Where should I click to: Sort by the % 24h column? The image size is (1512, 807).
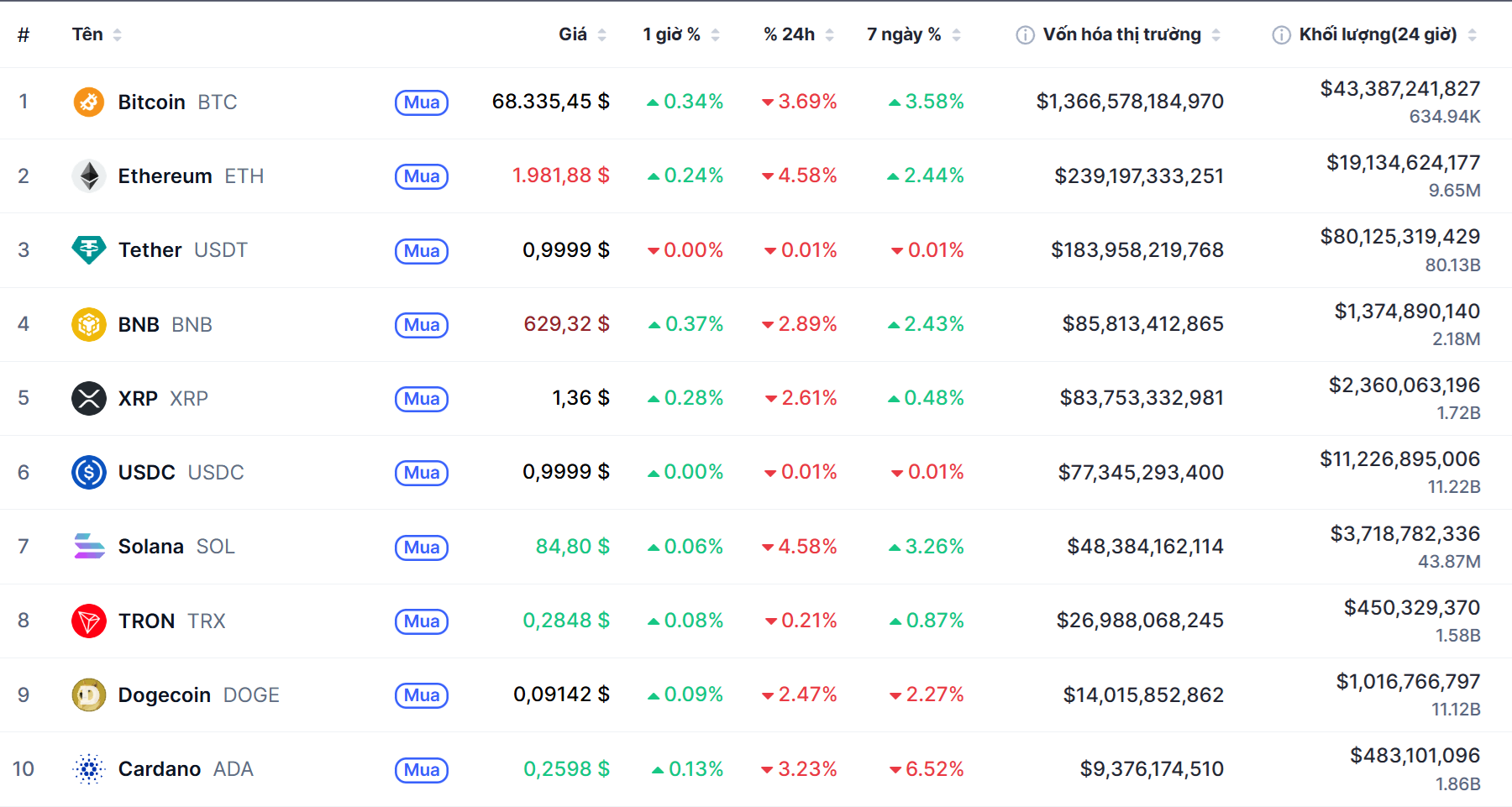789,34
